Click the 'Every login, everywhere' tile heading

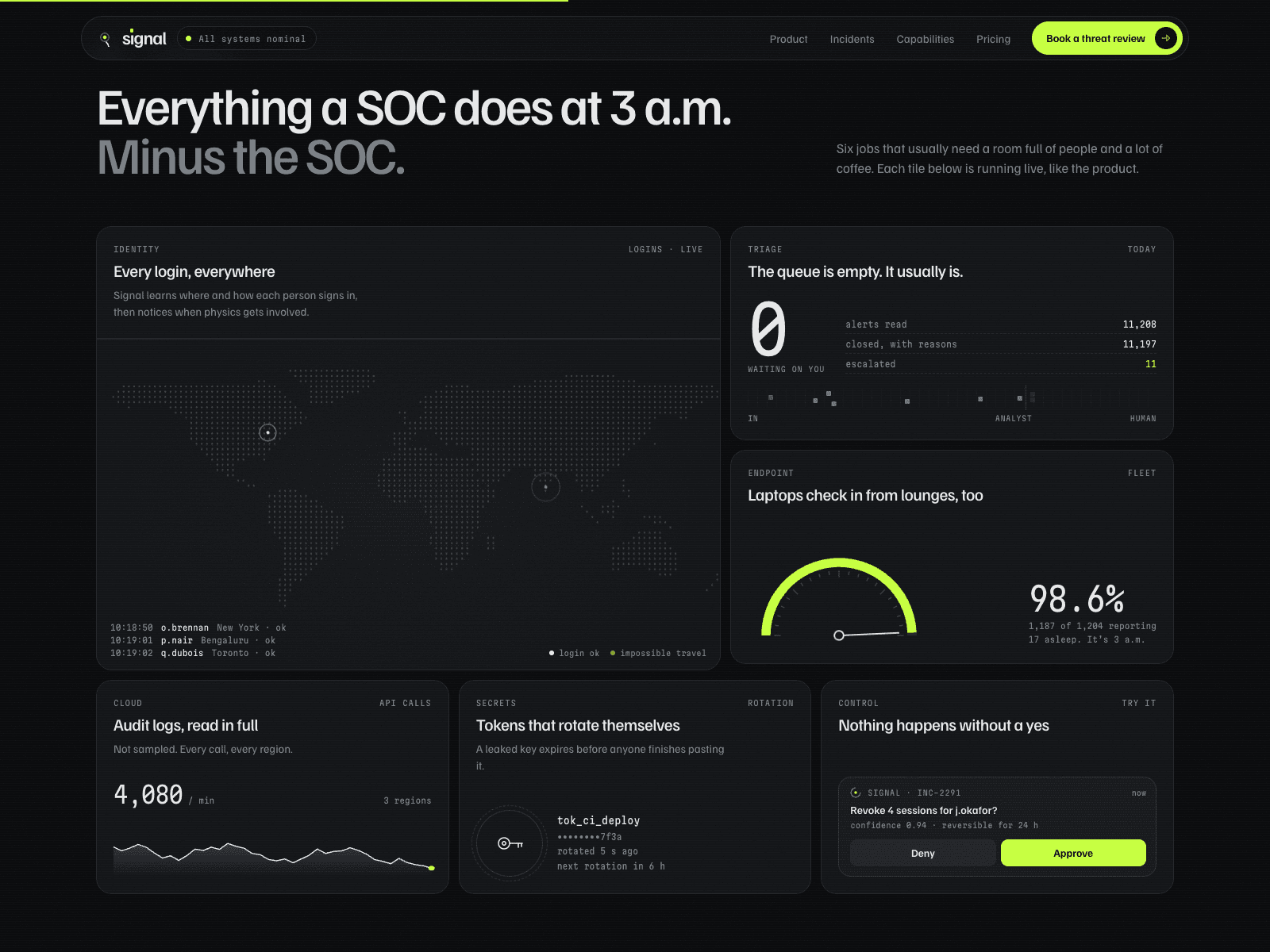pyautogui.click(x=194, y=272)
